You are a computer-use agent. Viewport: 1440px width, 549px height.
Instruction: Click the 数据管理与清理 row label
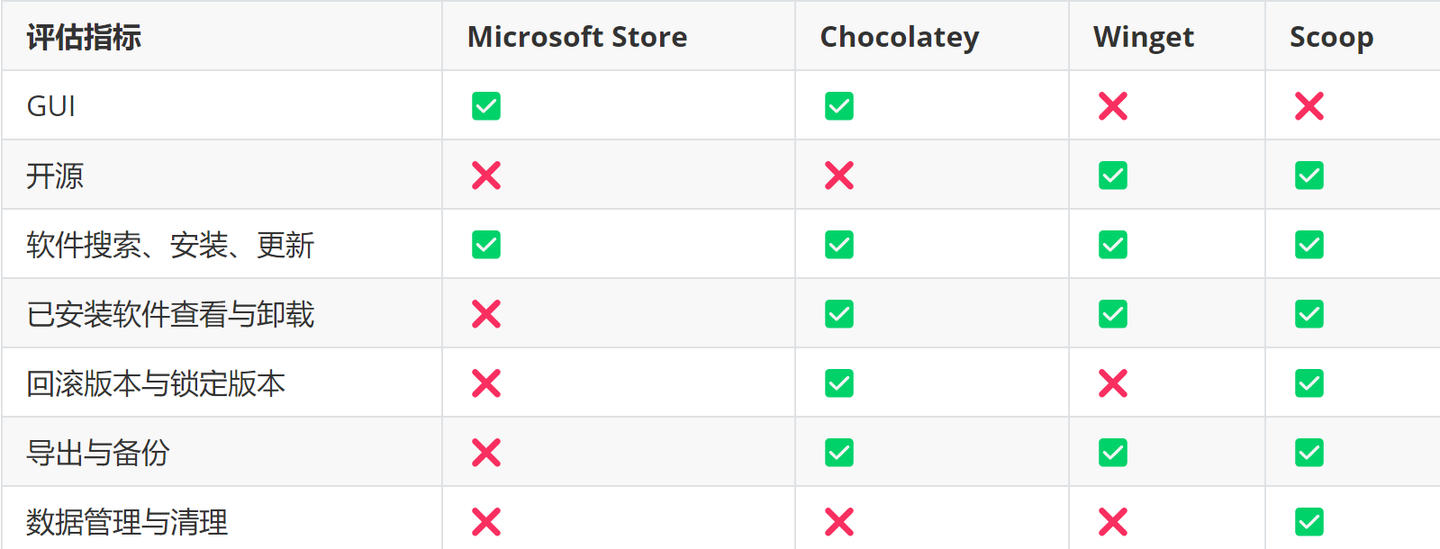coord(127,522)
